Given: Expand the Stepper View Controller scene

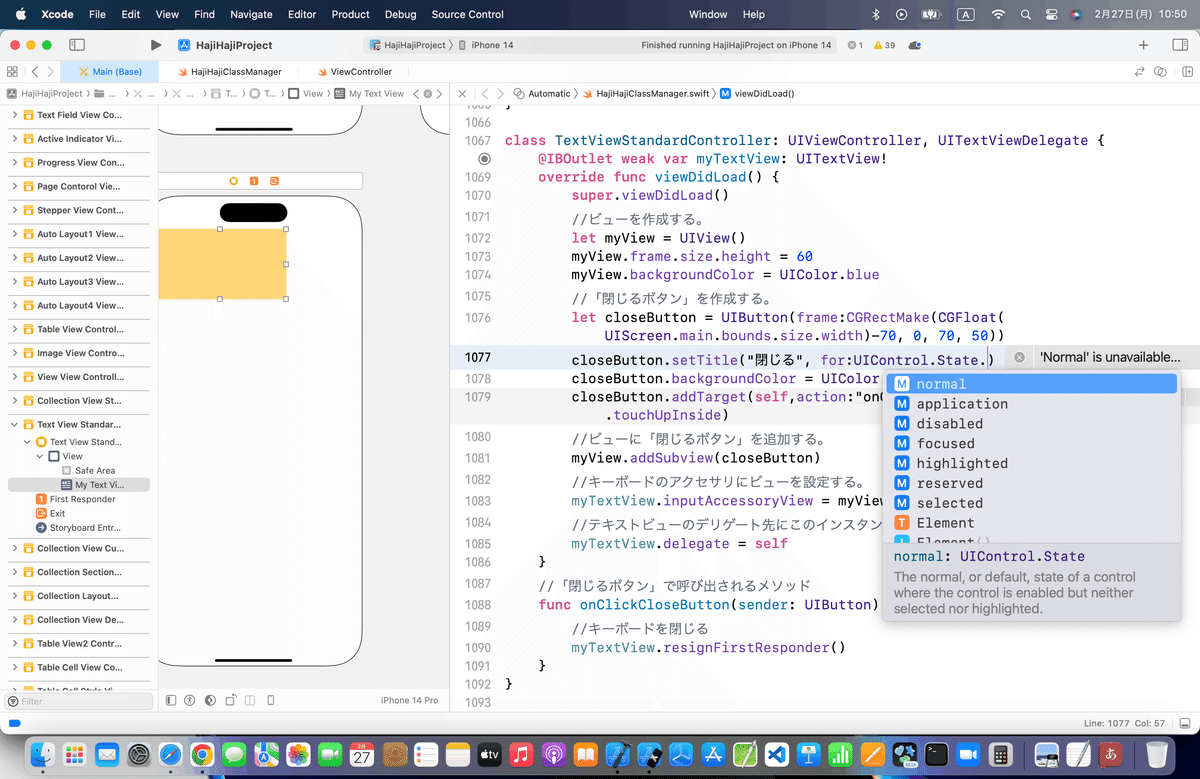Looking at the screenshot, I should 15,211.
